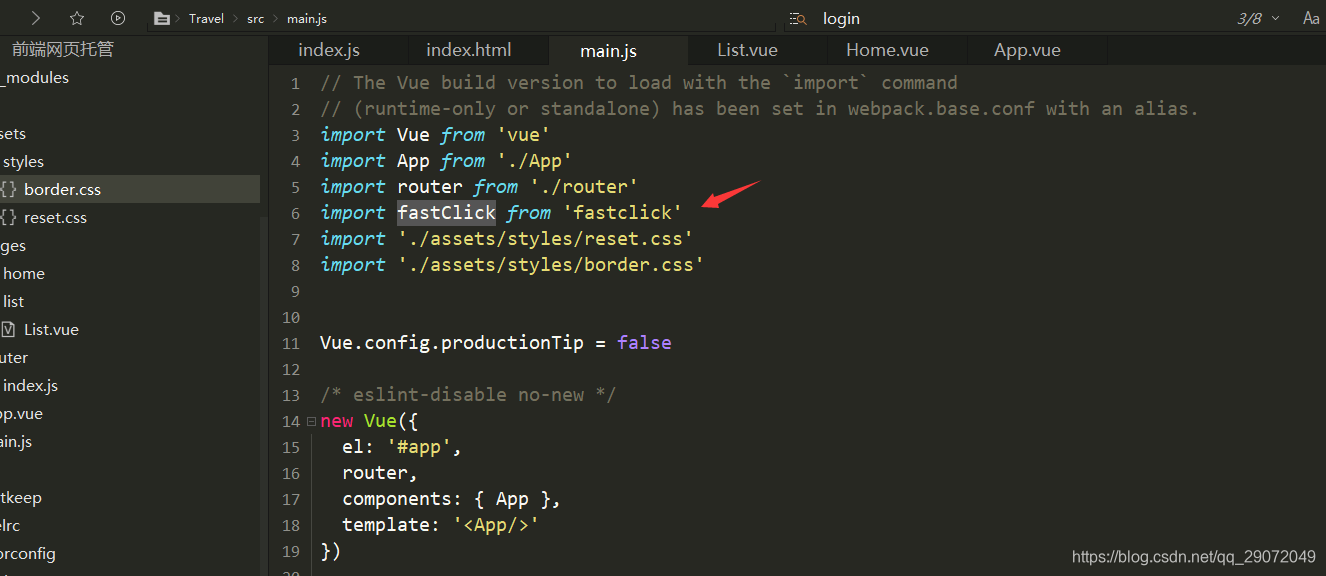
Task: Click src in the breadcrumb path
Action: click(256, 18)
